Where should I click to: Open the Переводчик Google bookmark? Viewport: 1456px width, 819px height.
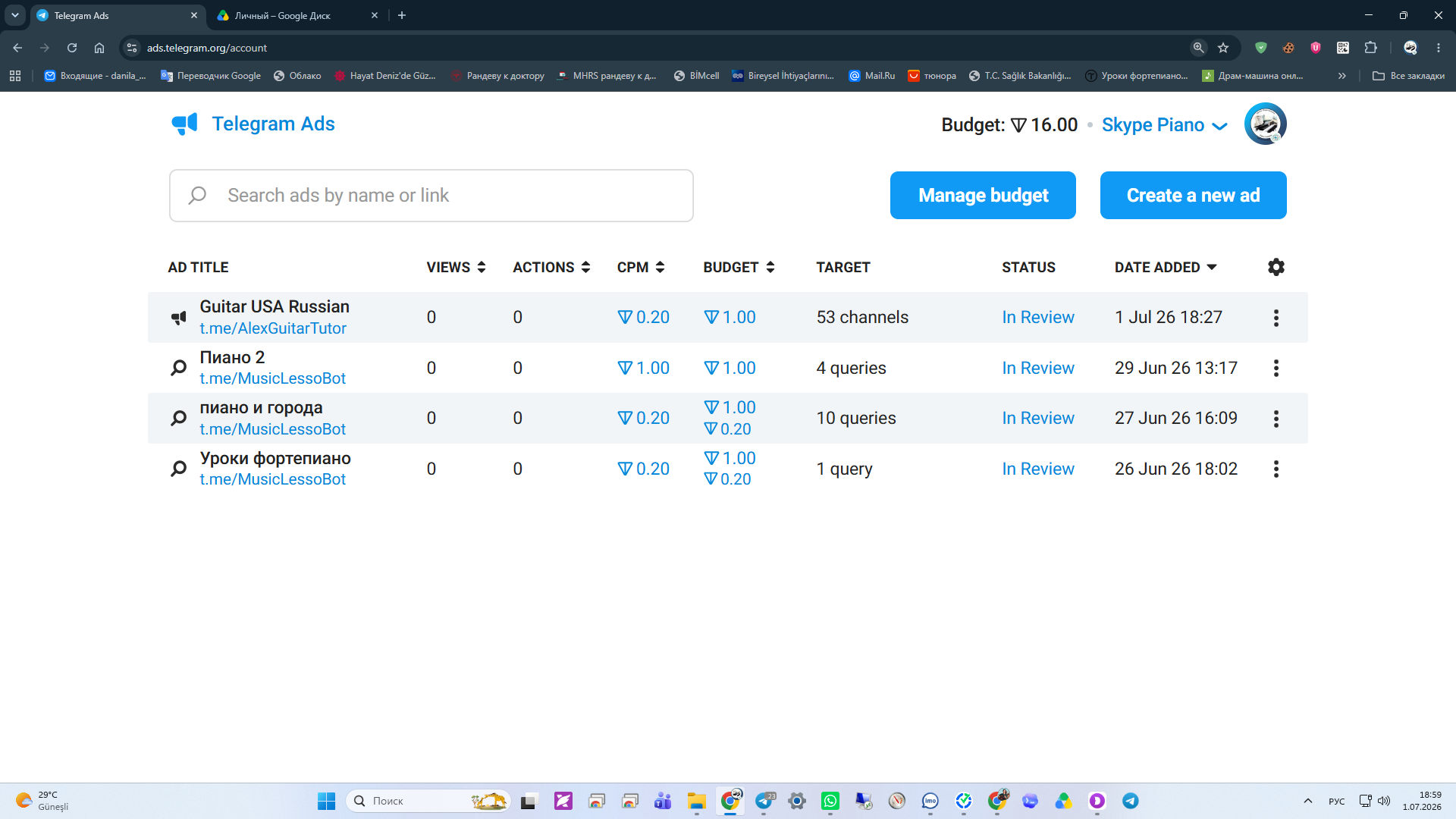[211, 76]
